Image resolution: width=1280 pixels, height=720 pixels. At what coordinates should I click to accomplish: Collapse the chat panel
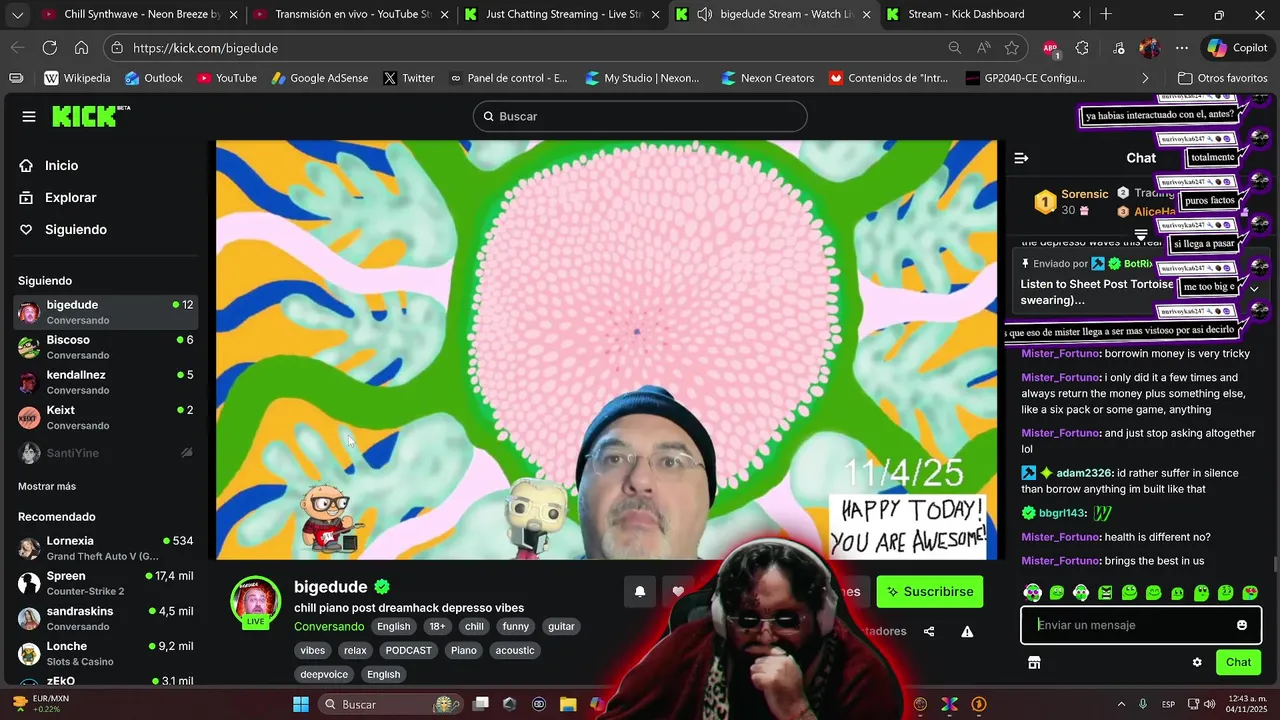point(1021,158)
